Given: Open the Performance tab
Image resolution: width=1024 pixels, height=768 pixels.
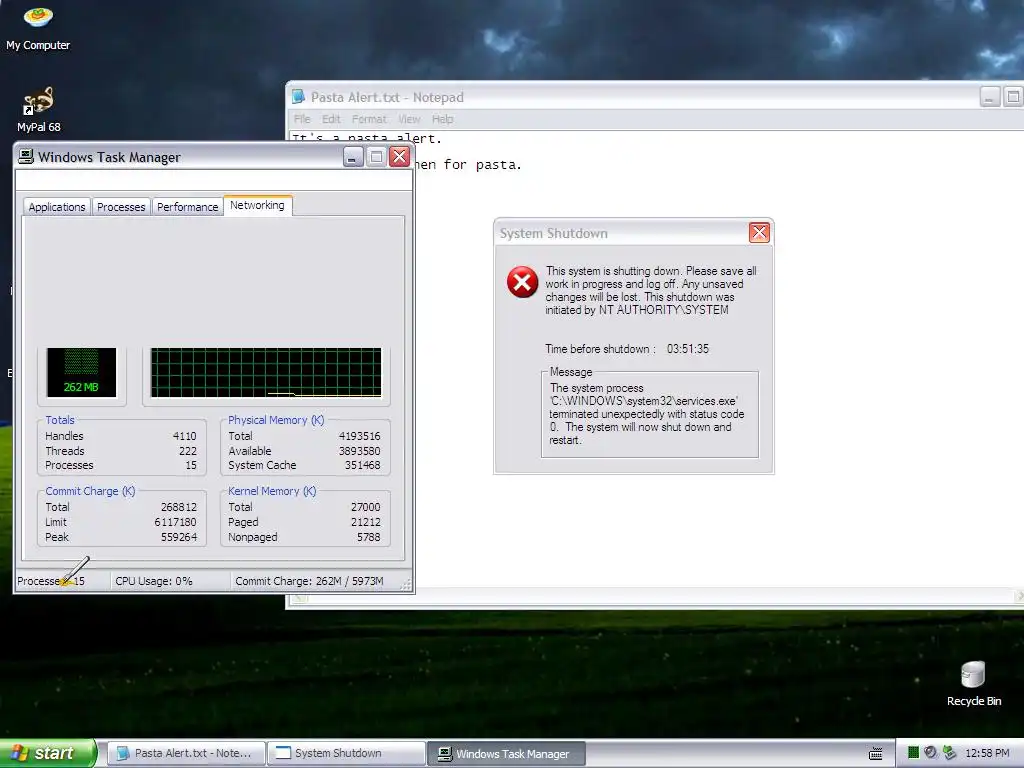Looking at the screenshot, I should coord(187,207).
